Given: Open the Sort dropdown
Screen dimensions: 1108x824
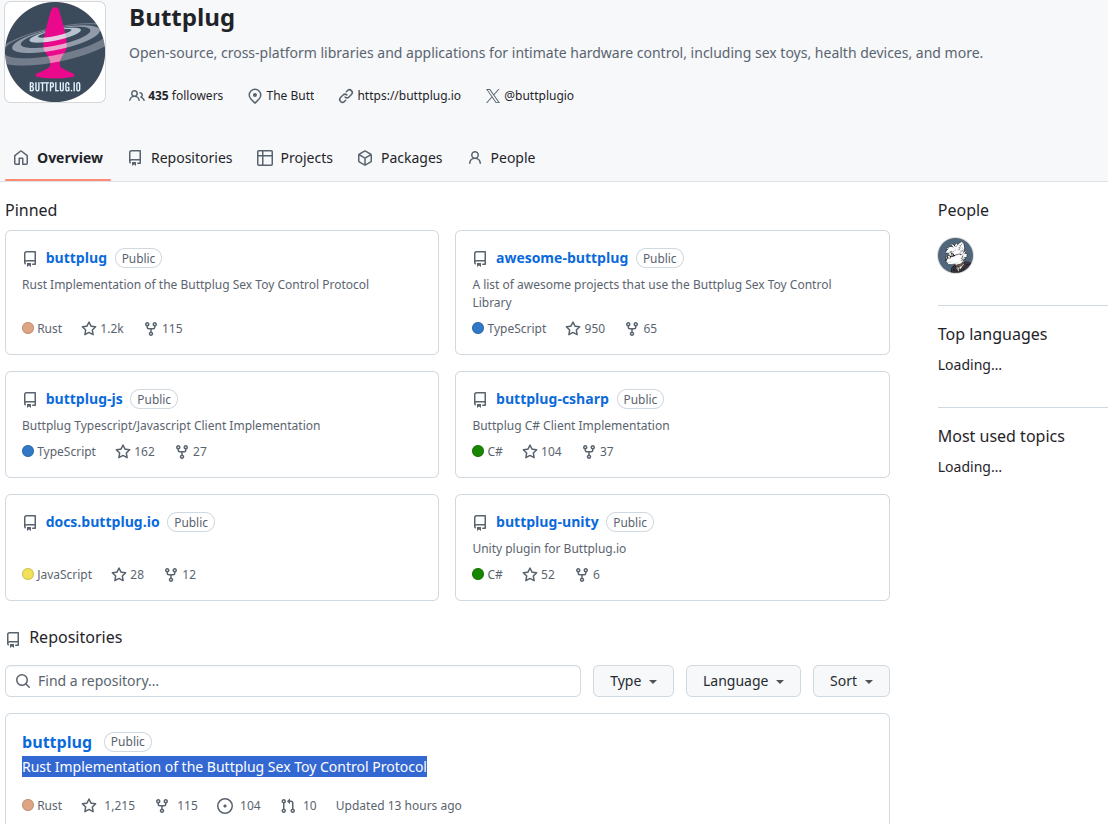Looking at the screenshot, I should click(851, 681).
